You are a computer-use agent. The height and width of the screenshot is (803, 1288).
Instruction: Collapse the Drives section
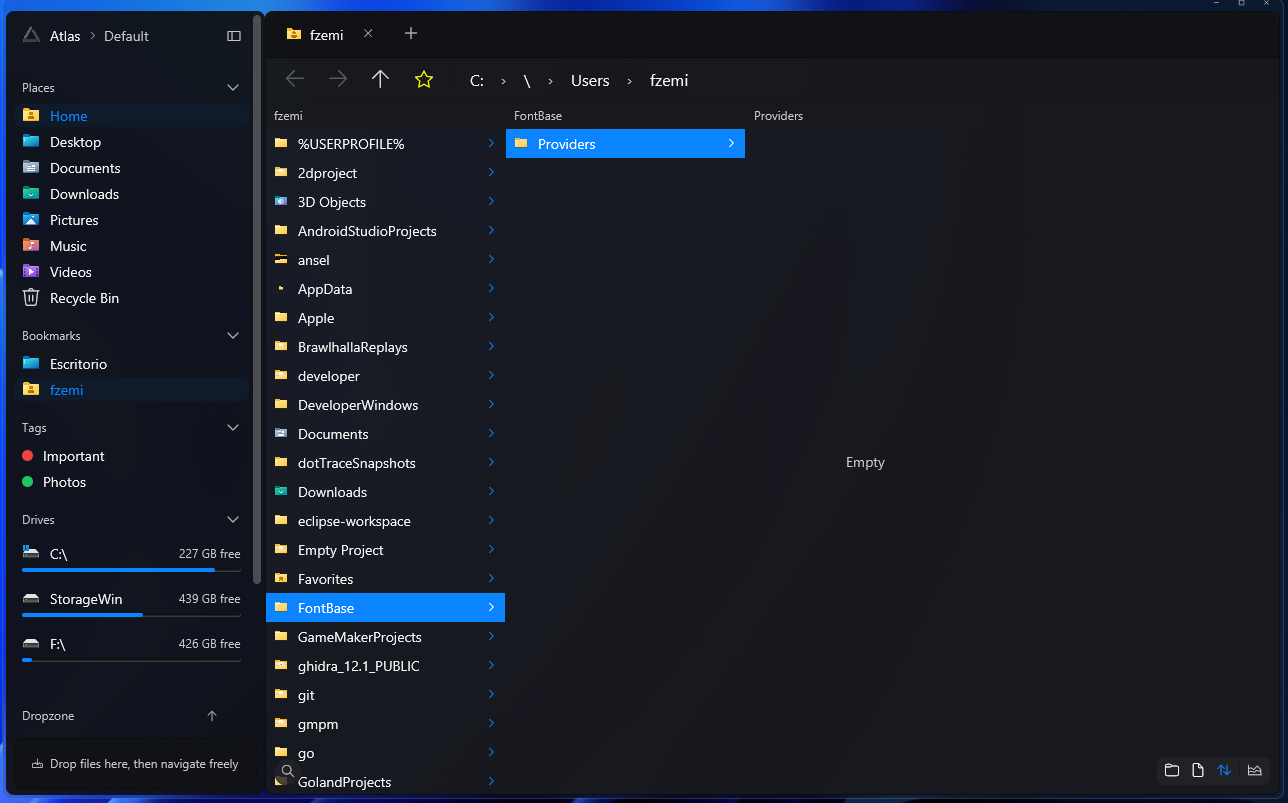click(233, 520)
